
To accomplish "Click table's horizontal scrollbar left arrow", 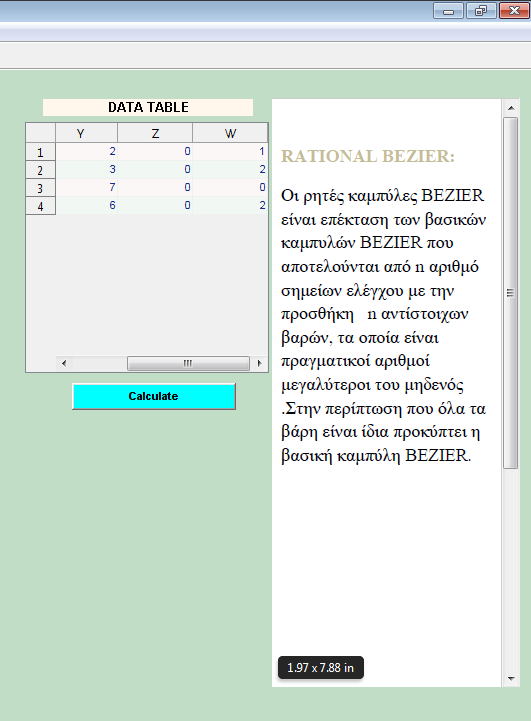I will (64, 363).
